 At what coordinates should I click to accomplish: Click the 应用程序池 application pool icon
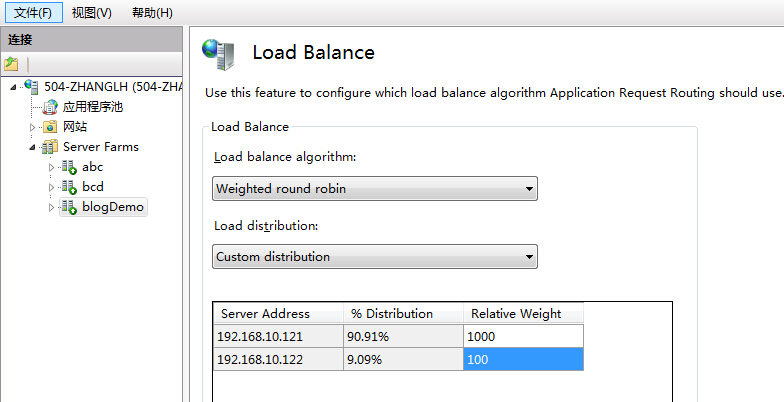pos(50,107)
